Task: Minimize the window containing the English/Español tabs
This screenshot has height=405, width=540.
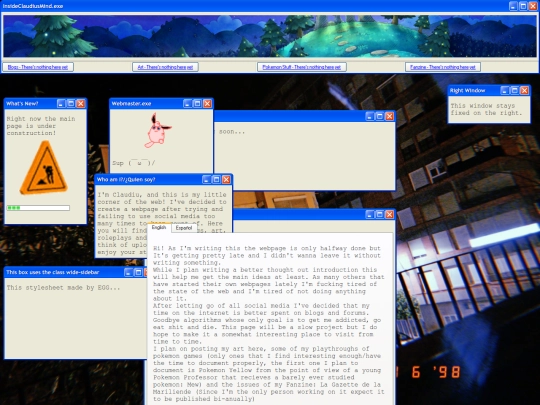Action: pyautogui.click(x=370, y=215)
